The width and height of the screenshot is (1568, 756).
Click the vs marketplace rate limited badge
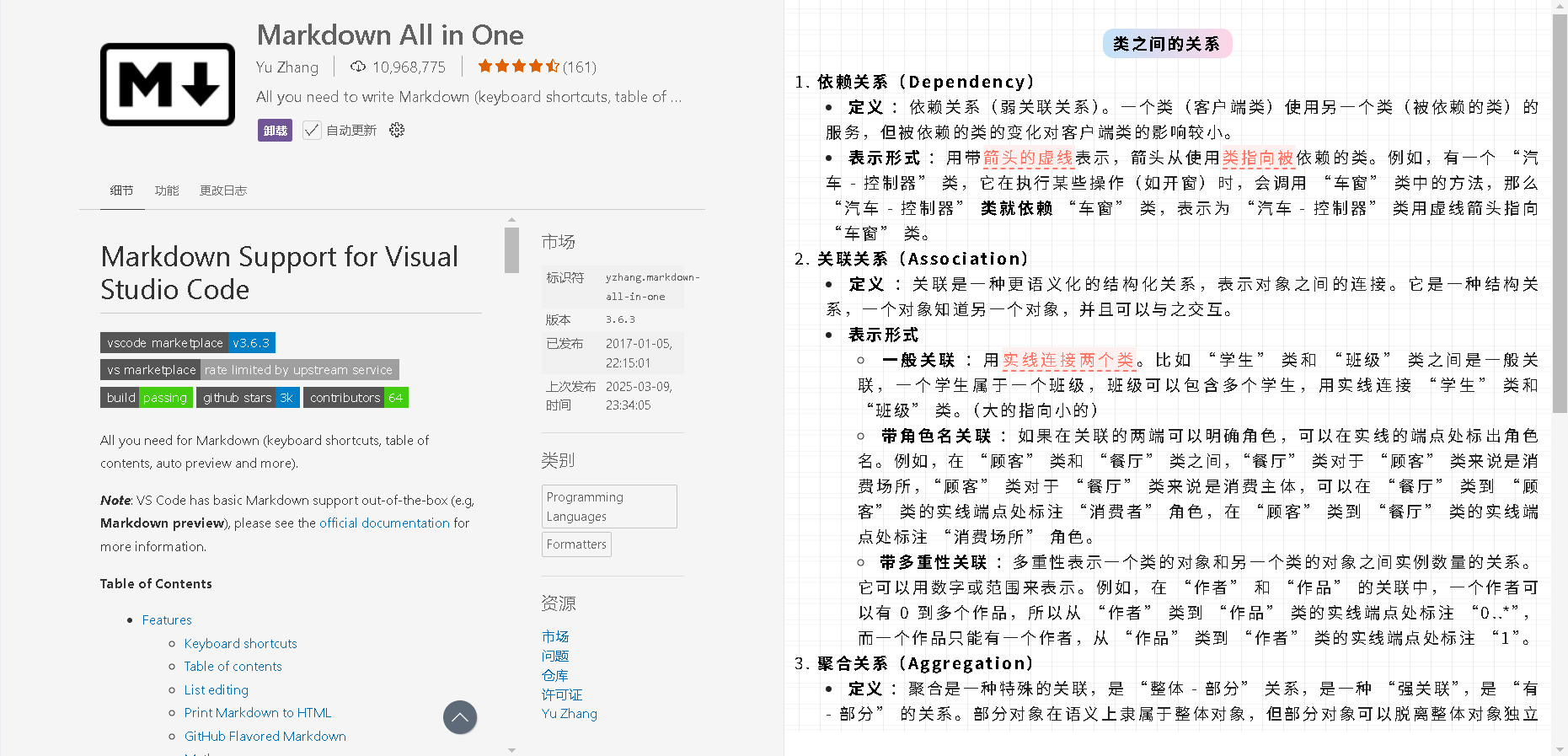point(249,370)
